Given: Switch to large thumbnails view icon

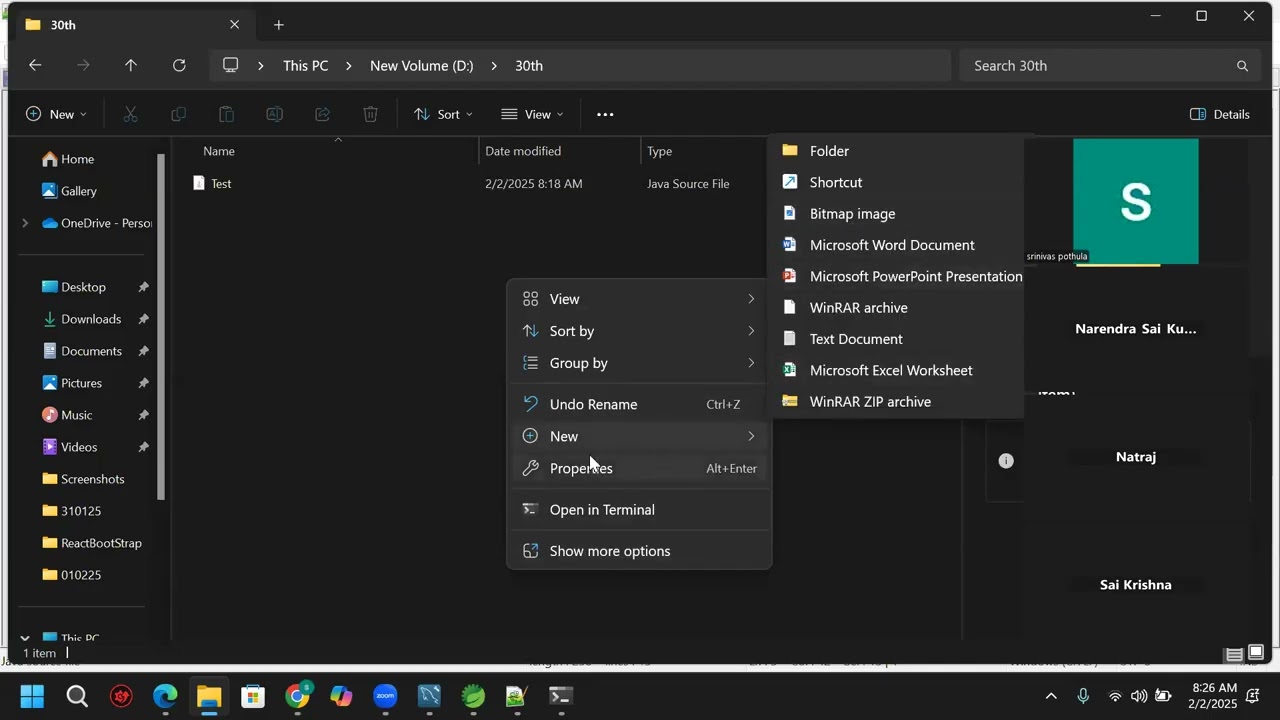Looking at the screenshot, I should click(1256, 654).
